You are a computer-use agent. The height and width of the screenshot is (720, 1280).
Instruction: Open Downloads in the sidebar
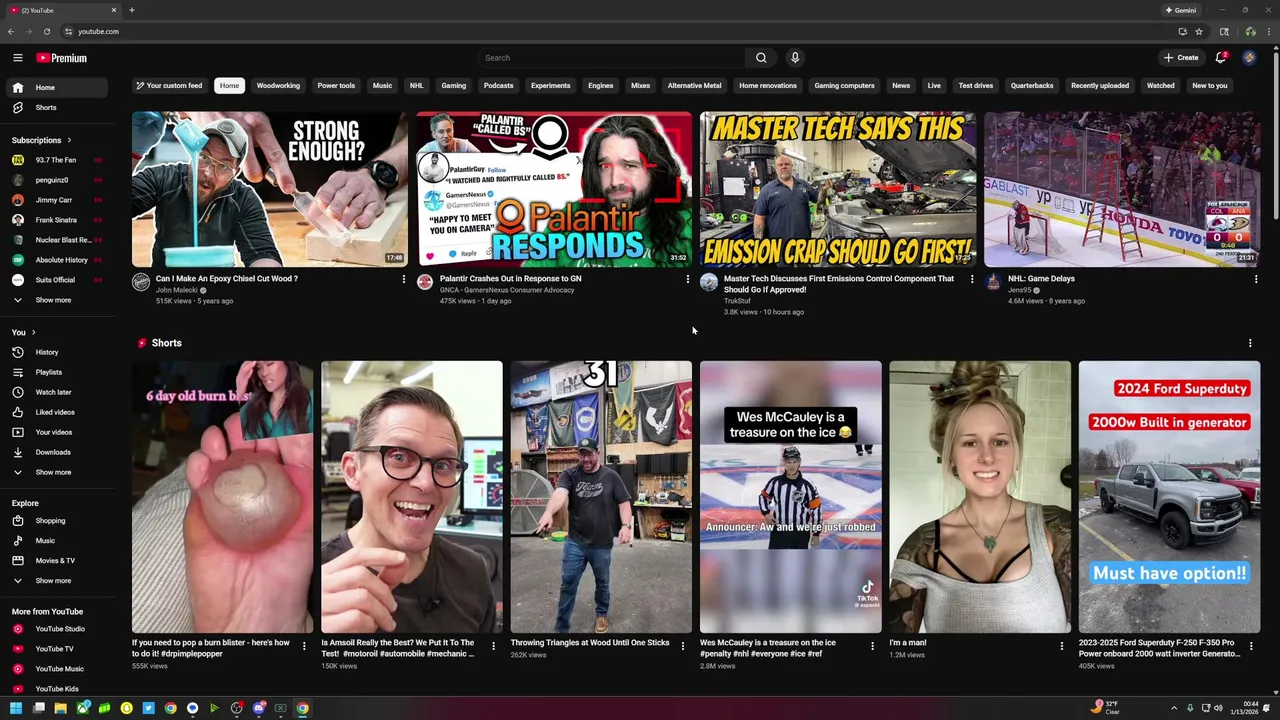click(55, 452)
